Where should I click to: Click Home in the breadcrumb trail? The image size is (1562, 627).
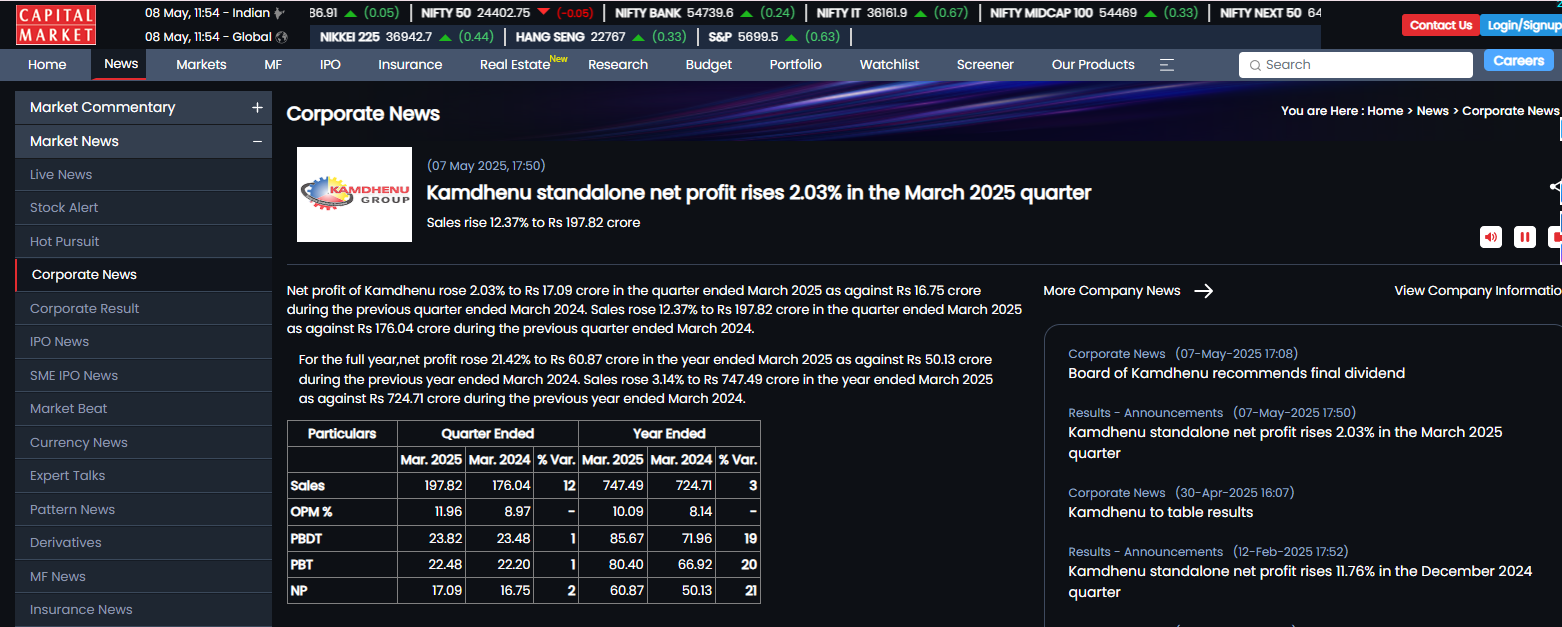click(1385, 111)
